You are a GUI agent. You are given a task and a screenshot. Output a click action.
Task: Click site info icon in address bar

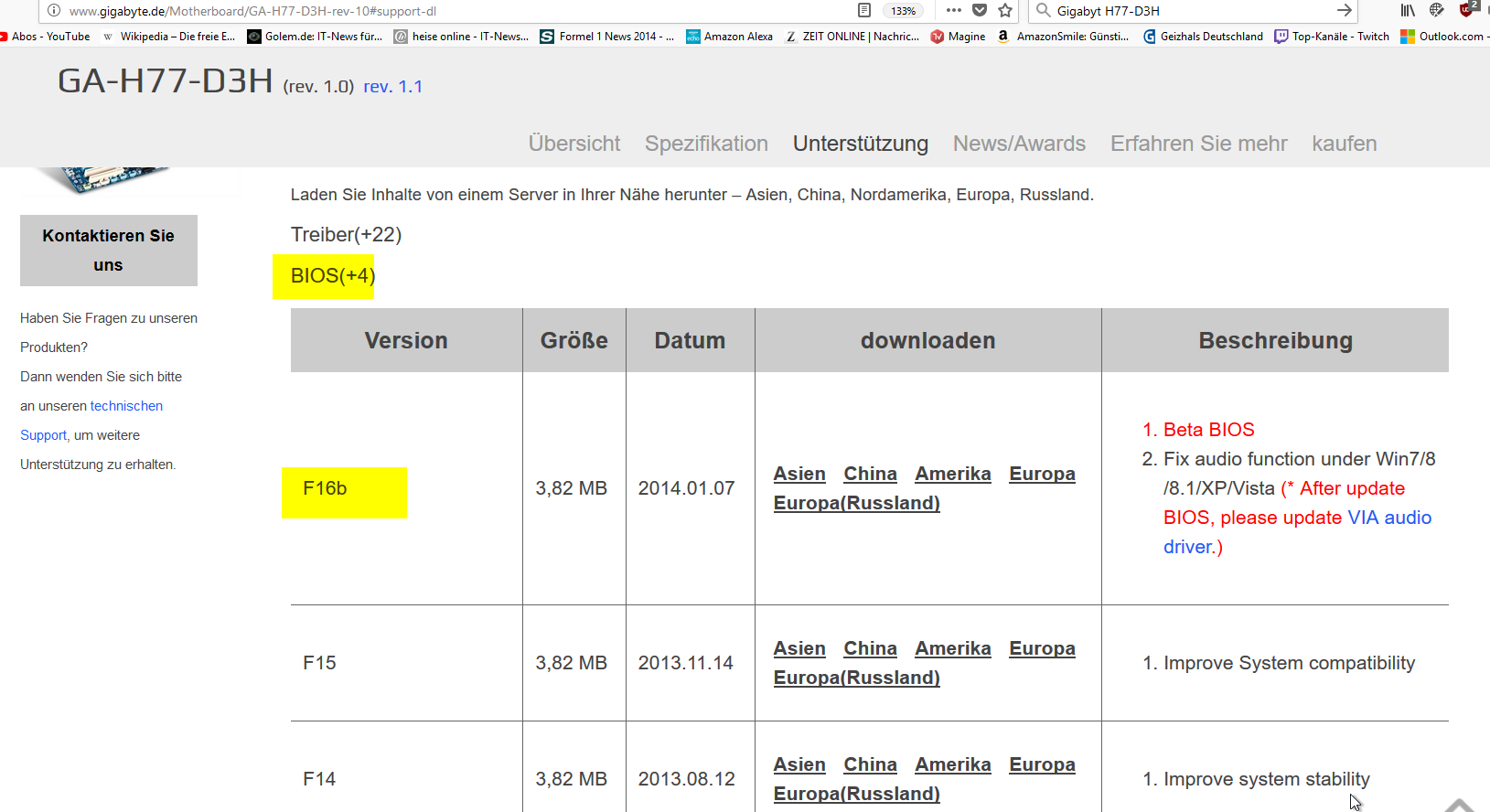click(54, 10)
